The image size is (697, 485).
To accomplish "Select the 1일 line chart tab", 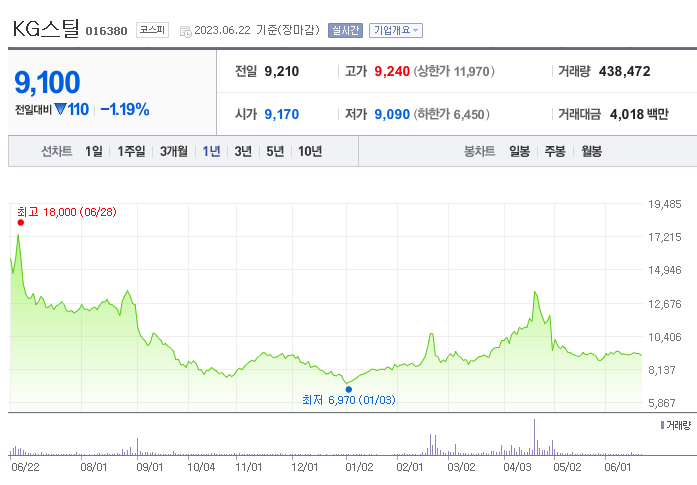I will point(93,151).
